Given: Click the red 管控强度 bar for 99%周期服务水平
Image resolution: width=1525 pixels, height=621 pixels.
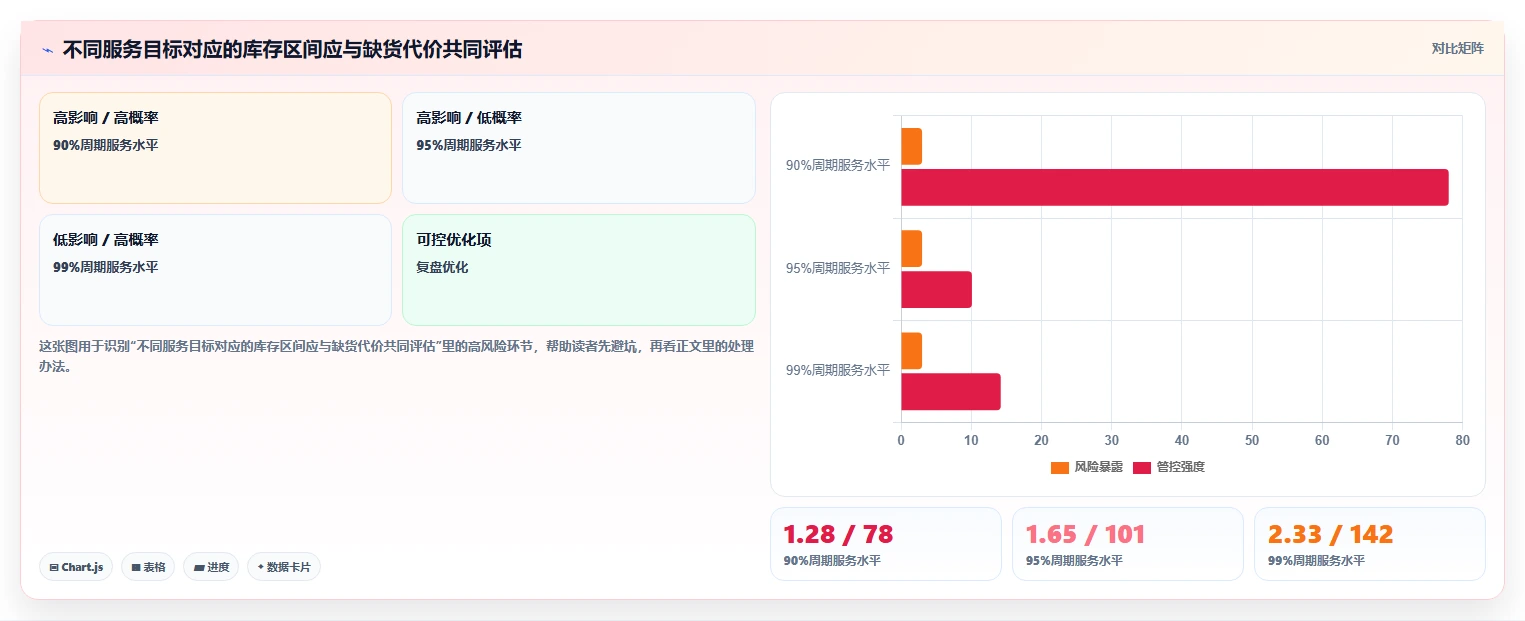Looking at the screenshot, I should [950, 391].
